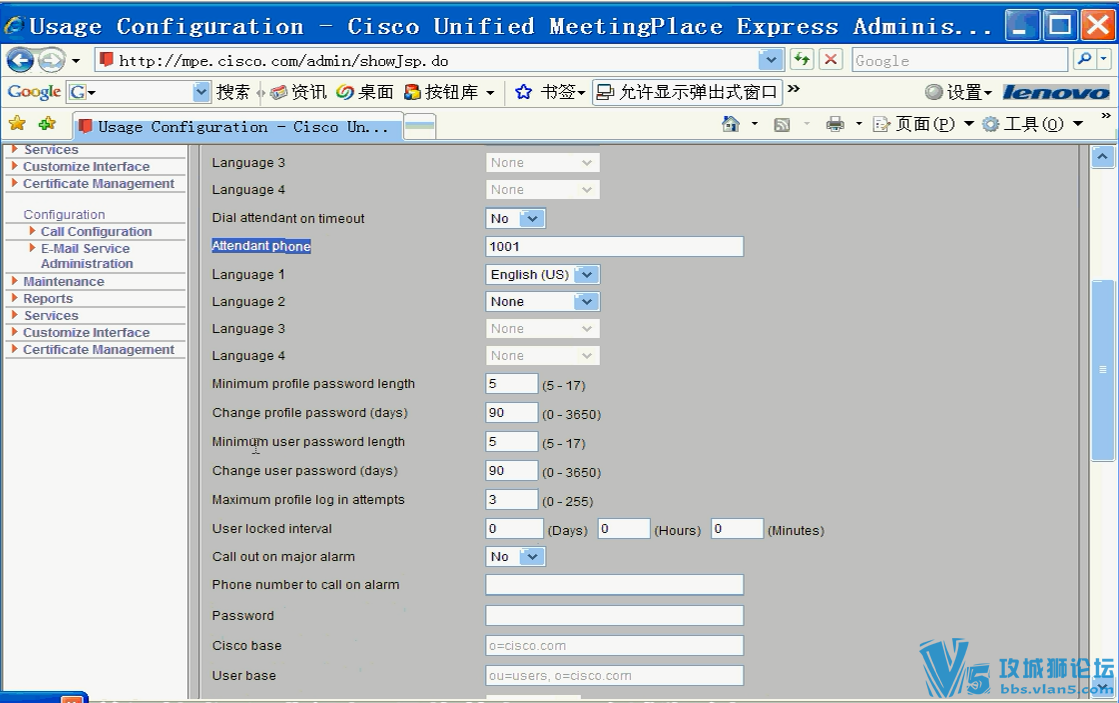This screenshot has height=703, width=1119.
Task: Click the User locked interval Minutes field
Action: [x=737, y=529]
